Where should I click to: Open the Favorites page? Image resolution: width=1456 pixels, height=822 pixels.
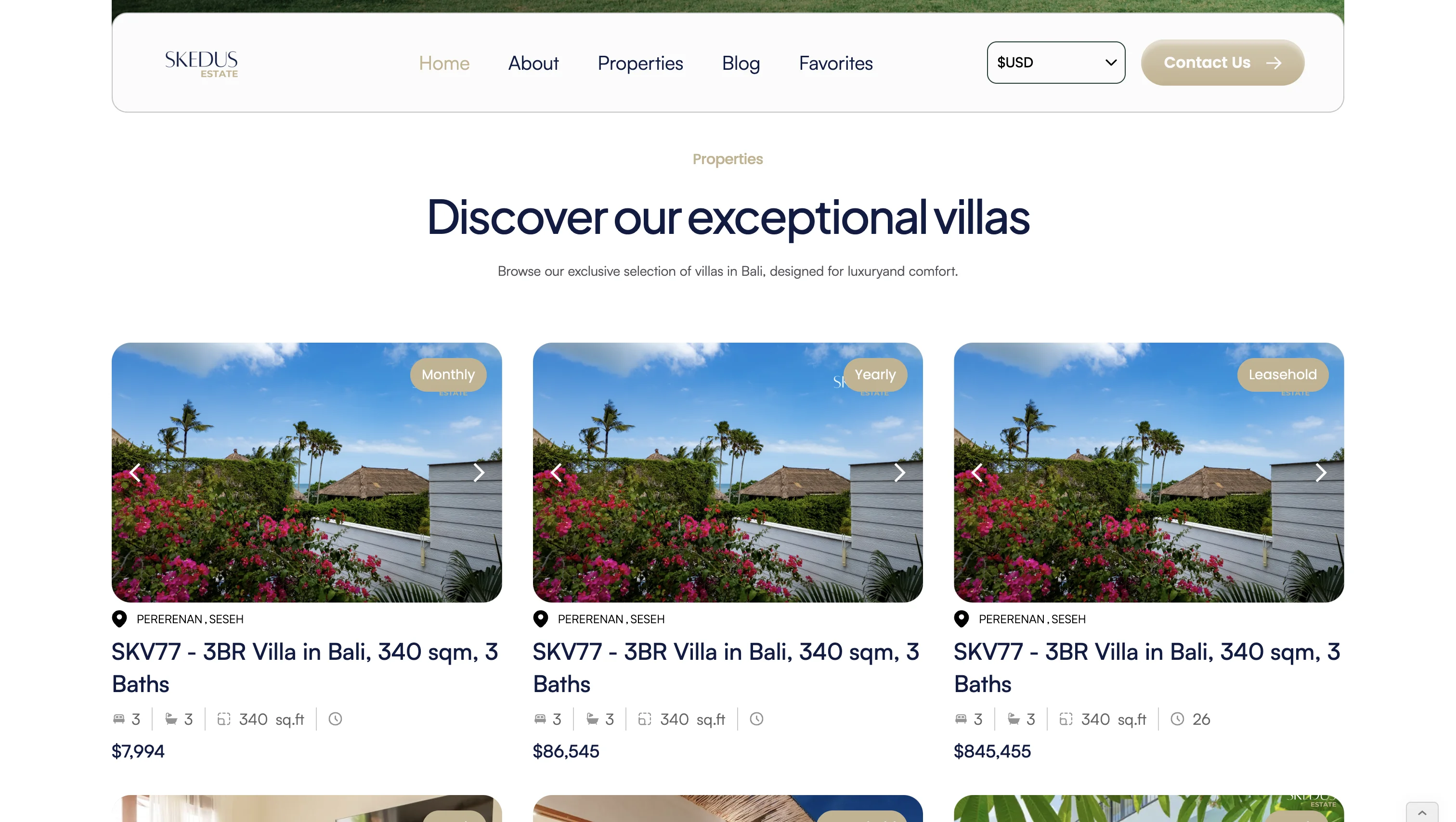(836, 63)
